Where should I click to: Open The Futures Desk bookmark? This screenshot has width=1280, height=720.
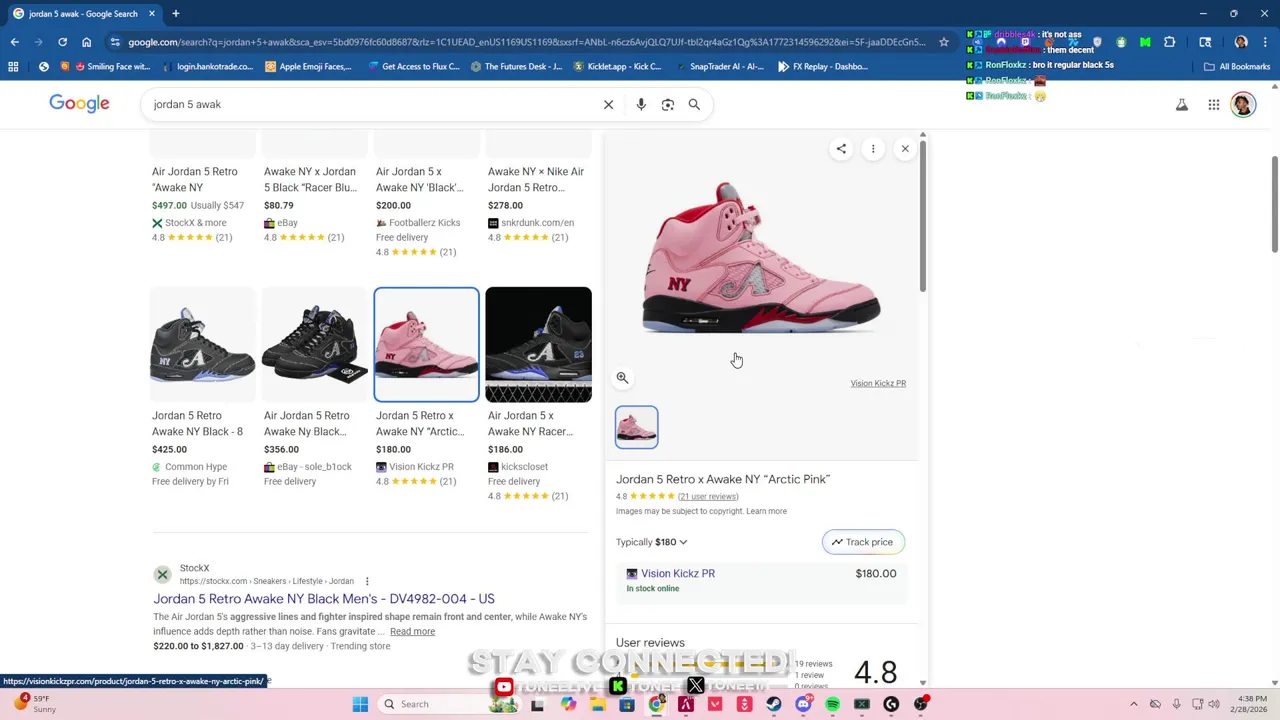pos(515,67)
